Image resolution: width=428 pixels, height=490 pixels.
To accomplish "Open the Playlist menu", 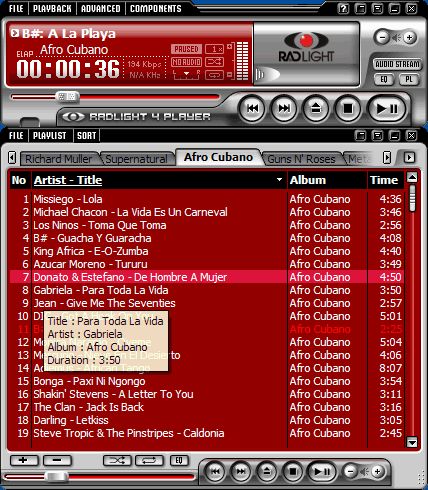I will (50, 136).
